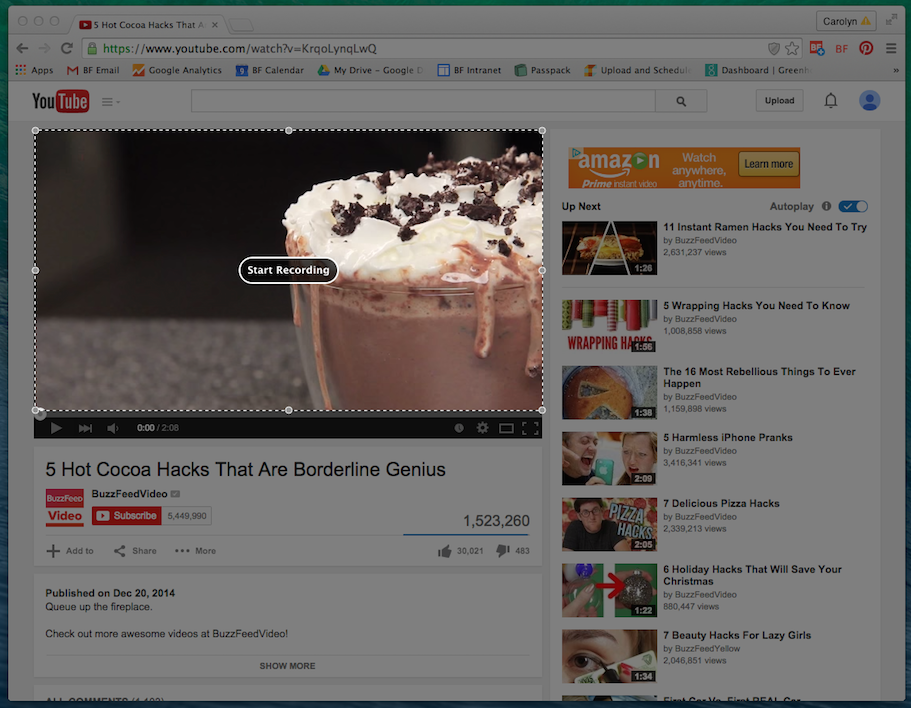Open the BF Intranet bookmark
Image resolution: width=911 pixels, height=708 pixels.
tap(469, 70)
